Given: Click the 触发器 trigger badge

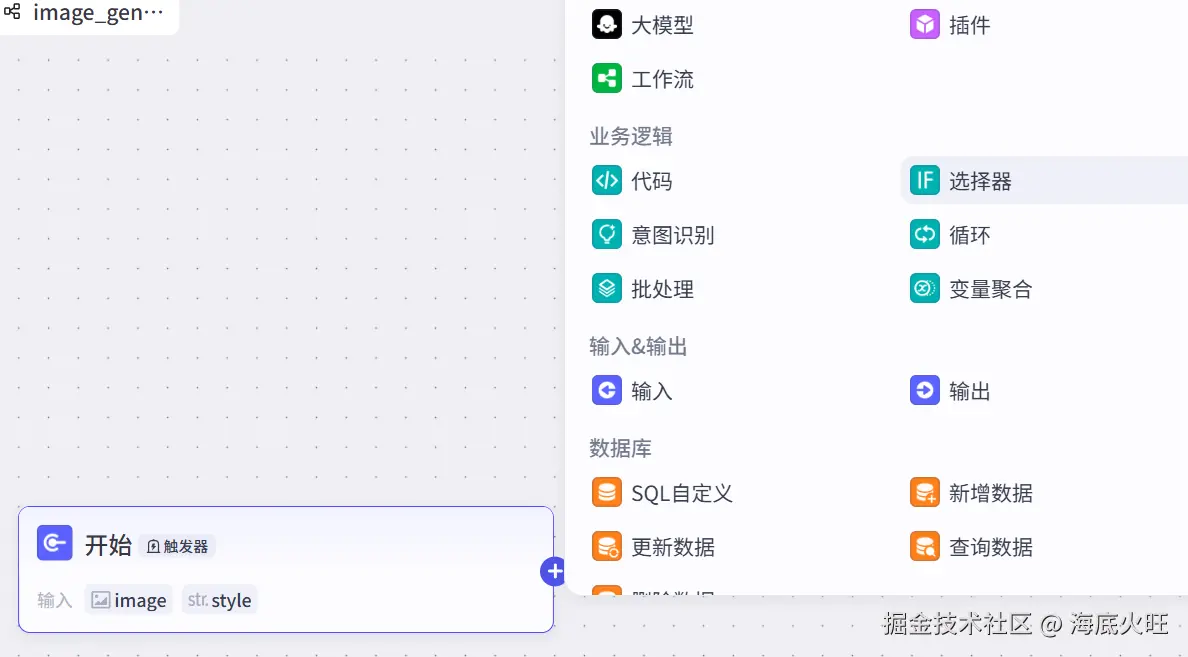Looking at the screenshot, I should (177, 546).
